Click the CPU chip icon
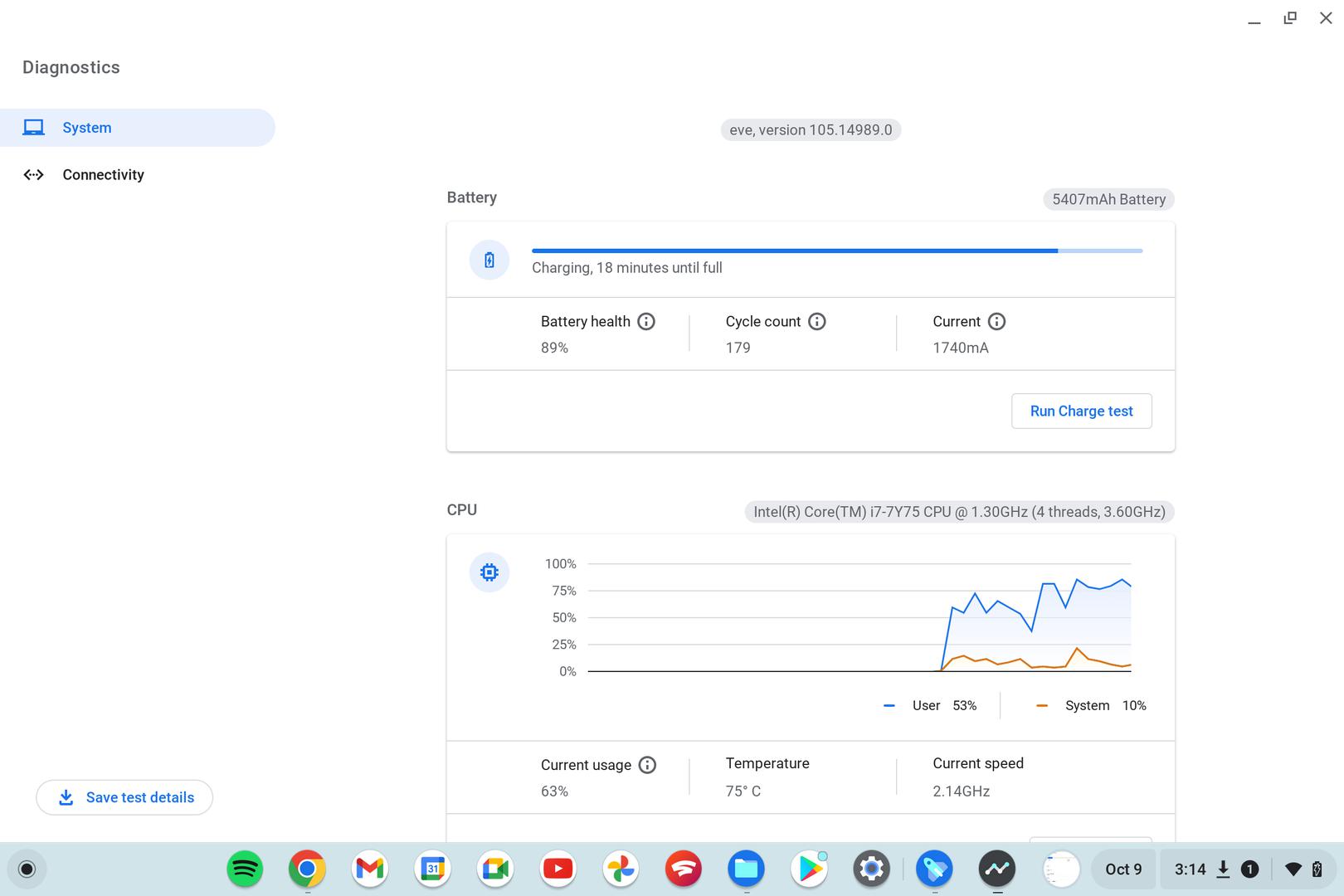This screenshot has width=1344, height=896. pos(489,572)
